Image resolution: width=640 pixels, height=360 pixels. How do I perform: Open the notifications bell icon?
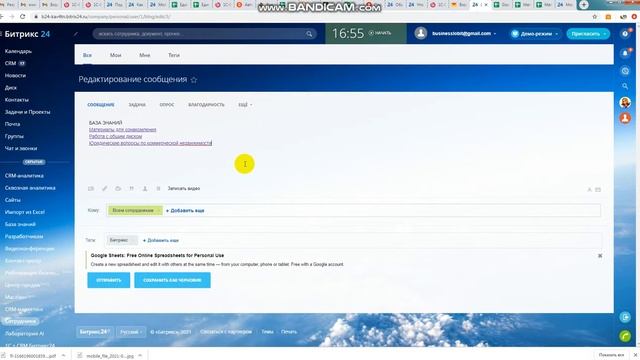coord(625,53)
